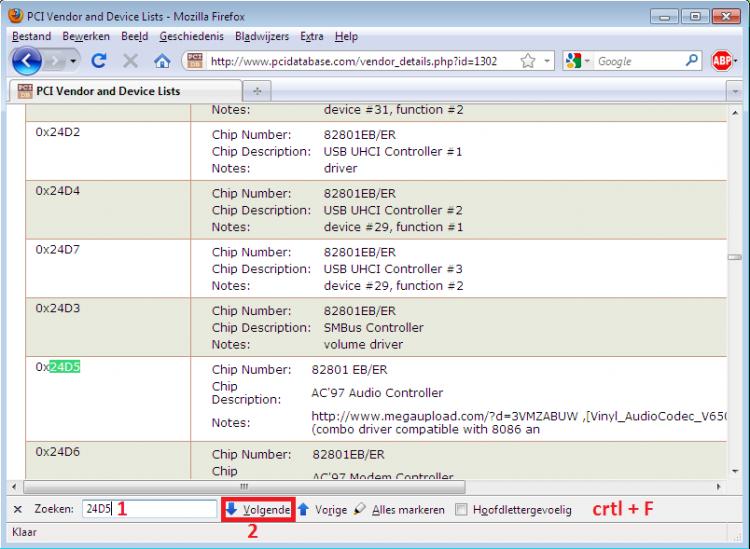
Task: Click the 'Klaar' status bar text
Action: tap(24, 532)
